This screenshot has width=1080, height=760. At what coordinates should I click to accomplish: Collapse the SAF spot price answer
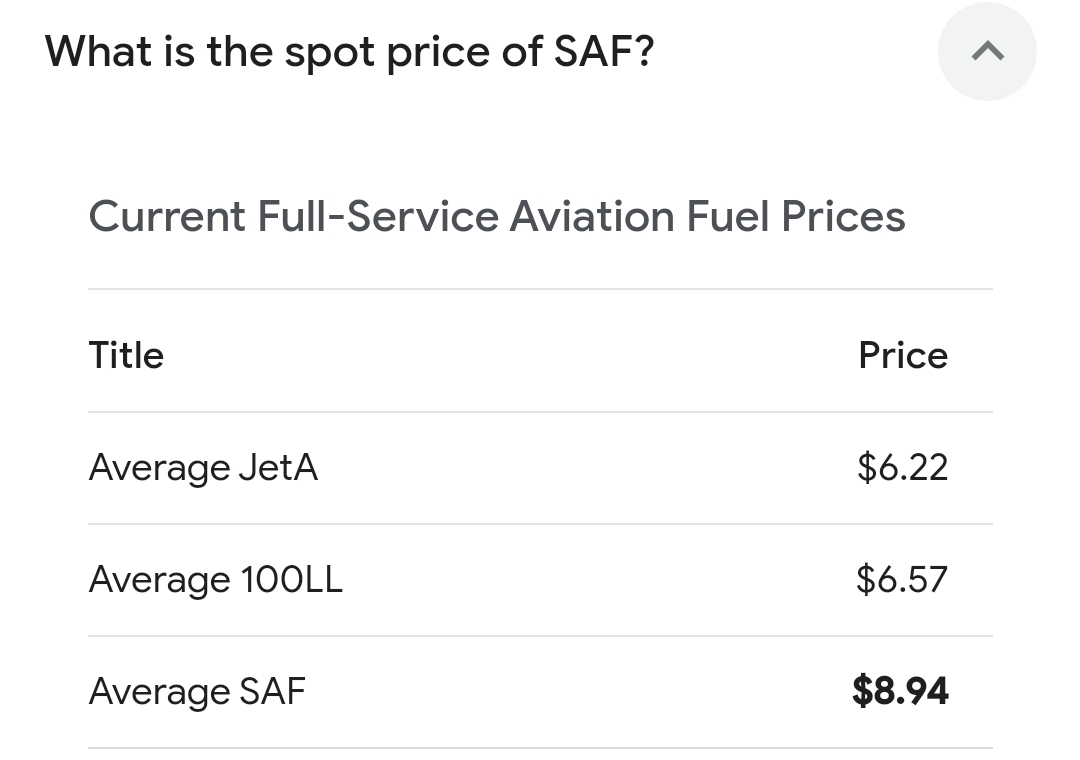pos(987,52)
